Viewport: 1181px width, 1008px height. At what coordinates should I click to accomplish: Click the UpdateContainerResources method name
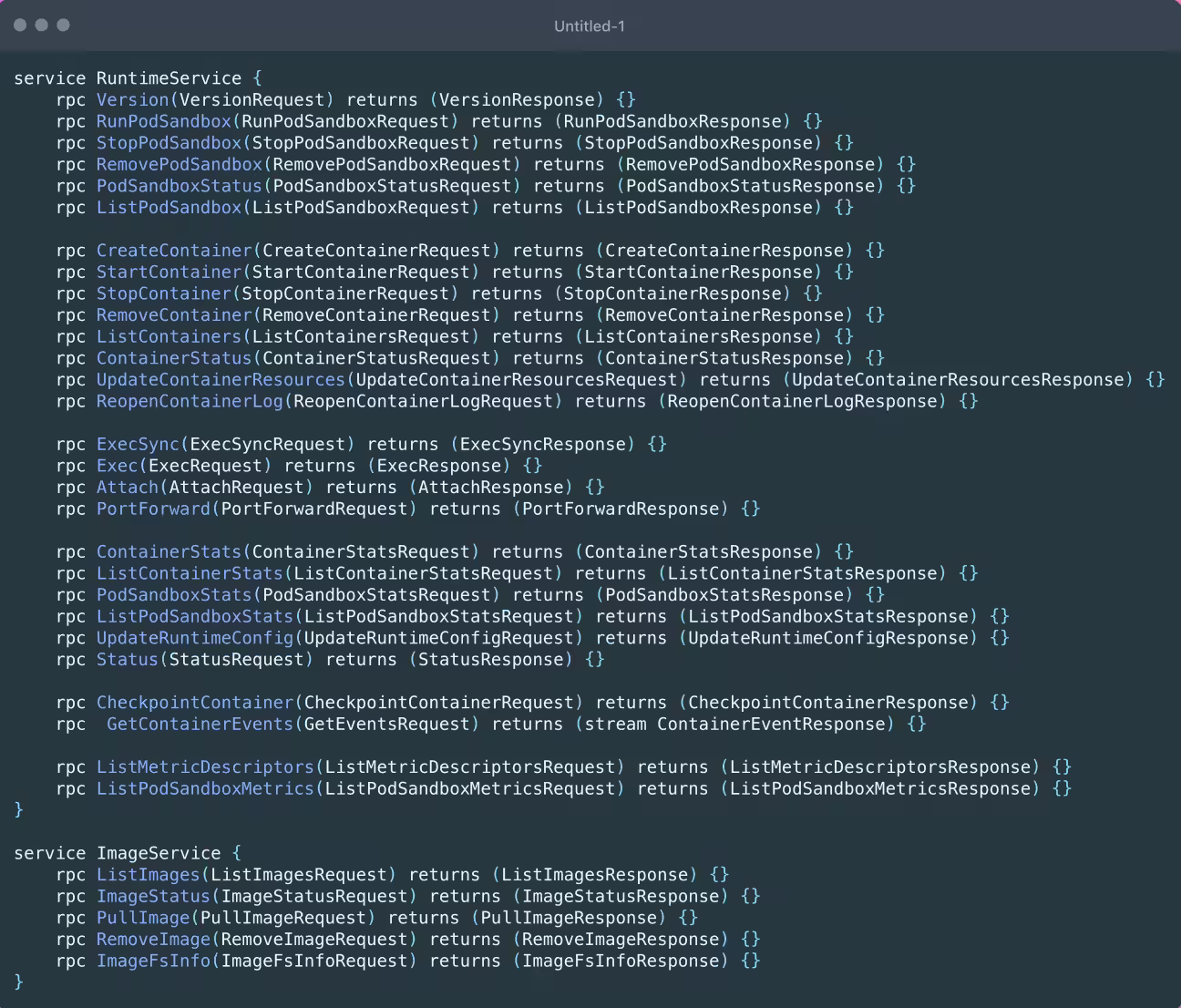click(x=221, y=379)
